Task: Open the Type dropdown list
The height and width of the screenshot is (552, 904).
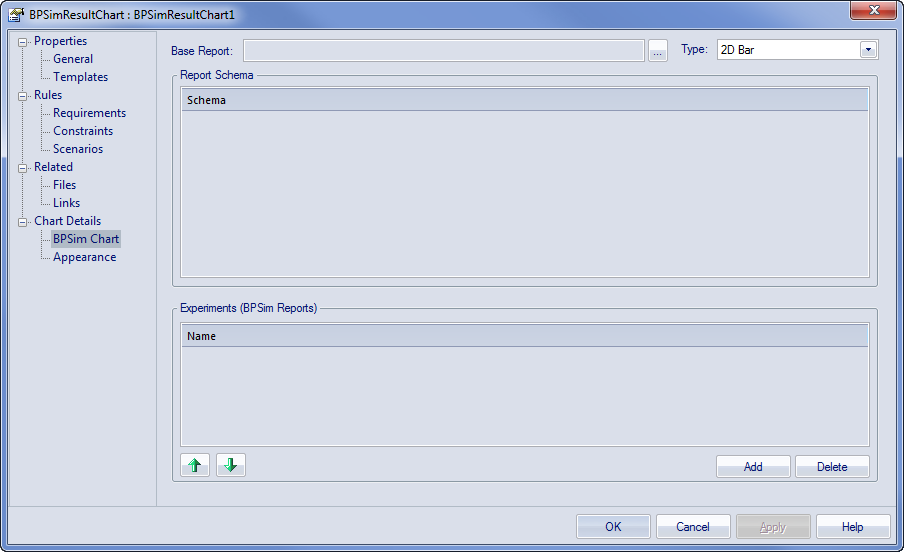Action: (x=868, y=49)
